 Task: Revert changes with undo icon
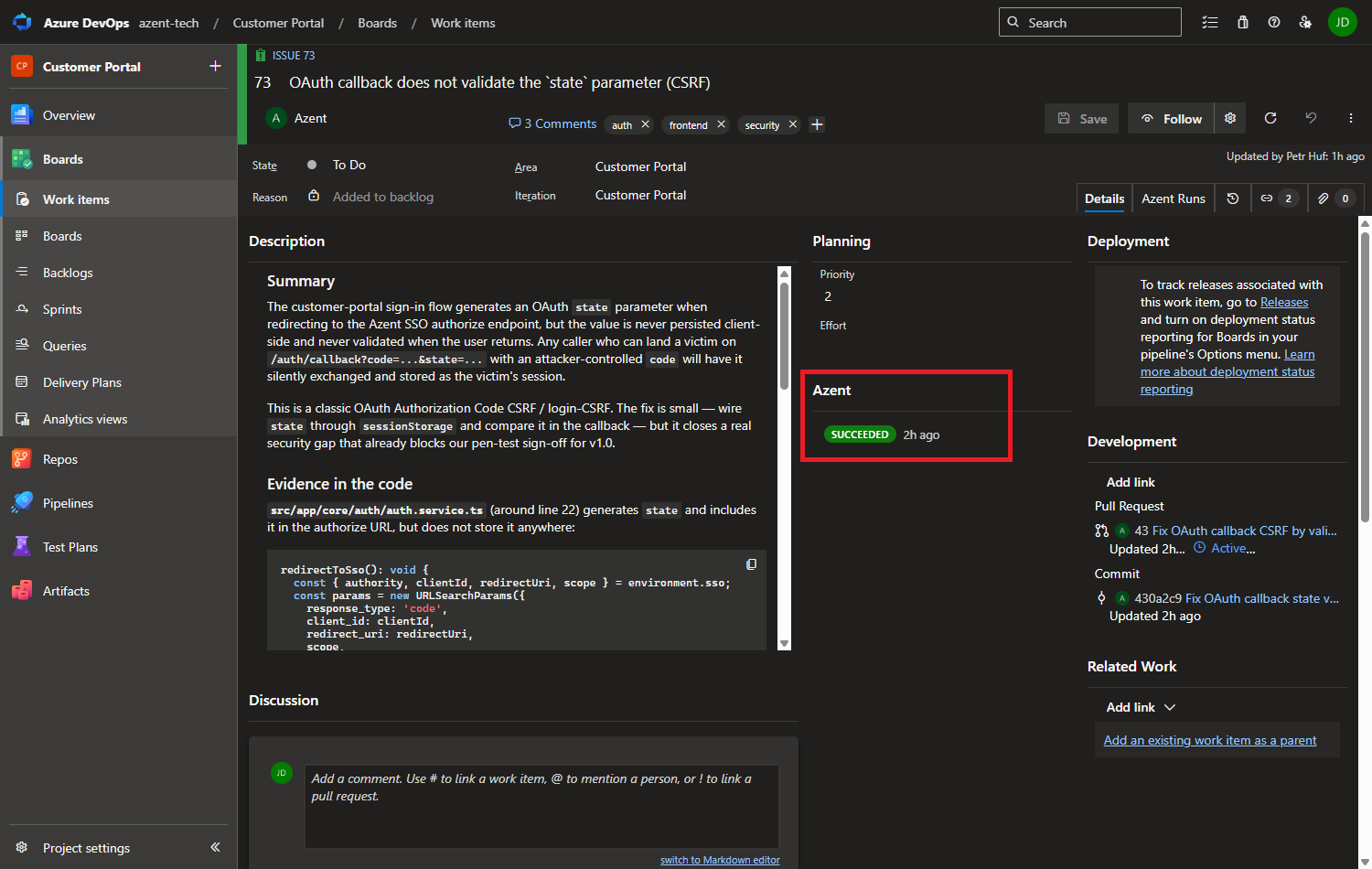point(1310,118)
